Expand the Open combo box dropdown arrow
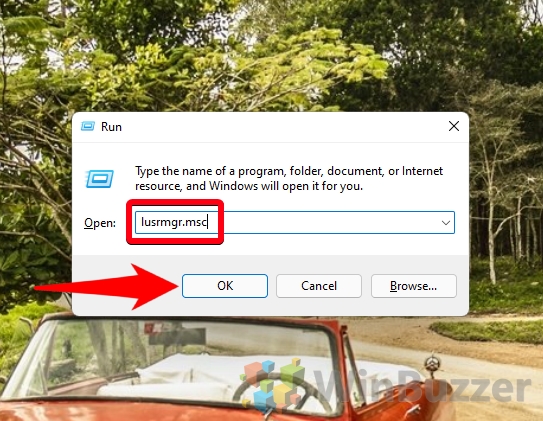 point(446,223)
